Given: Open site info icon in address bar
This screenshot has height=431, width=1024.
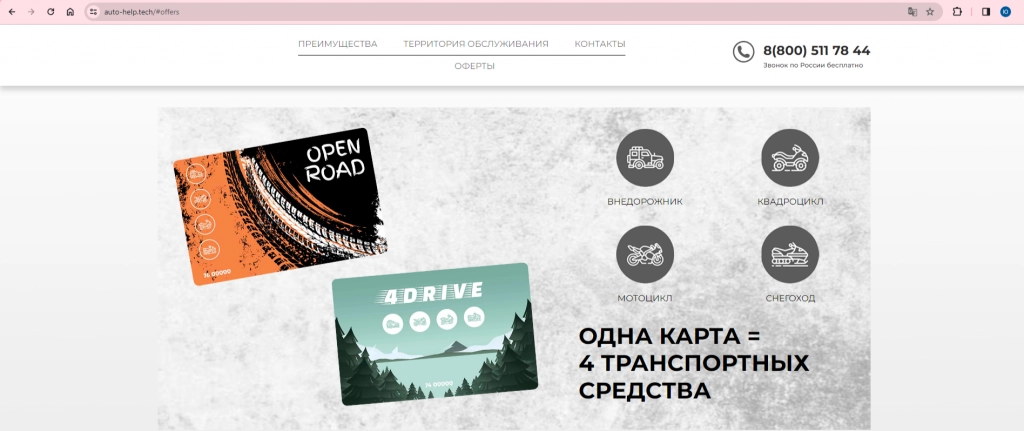Looking at the screenshot, I should coord(93,12).
